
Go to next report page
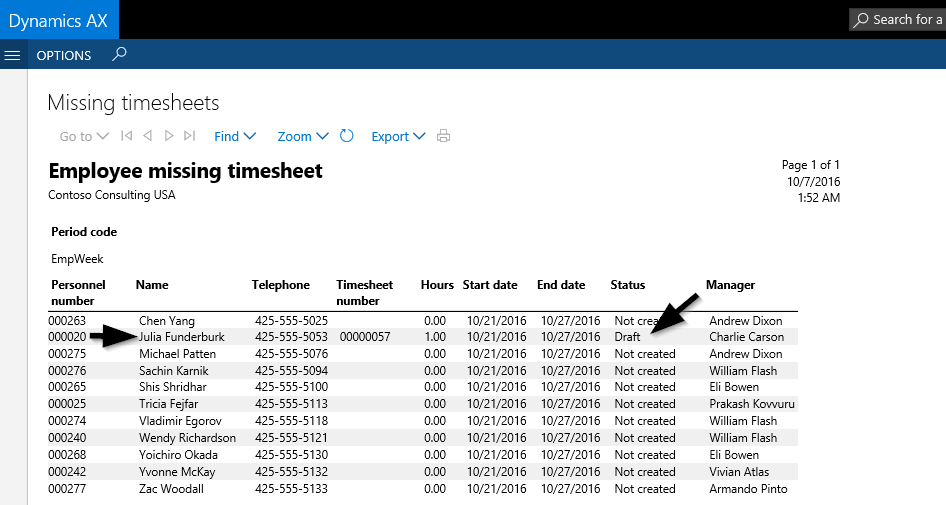[169, 136]
